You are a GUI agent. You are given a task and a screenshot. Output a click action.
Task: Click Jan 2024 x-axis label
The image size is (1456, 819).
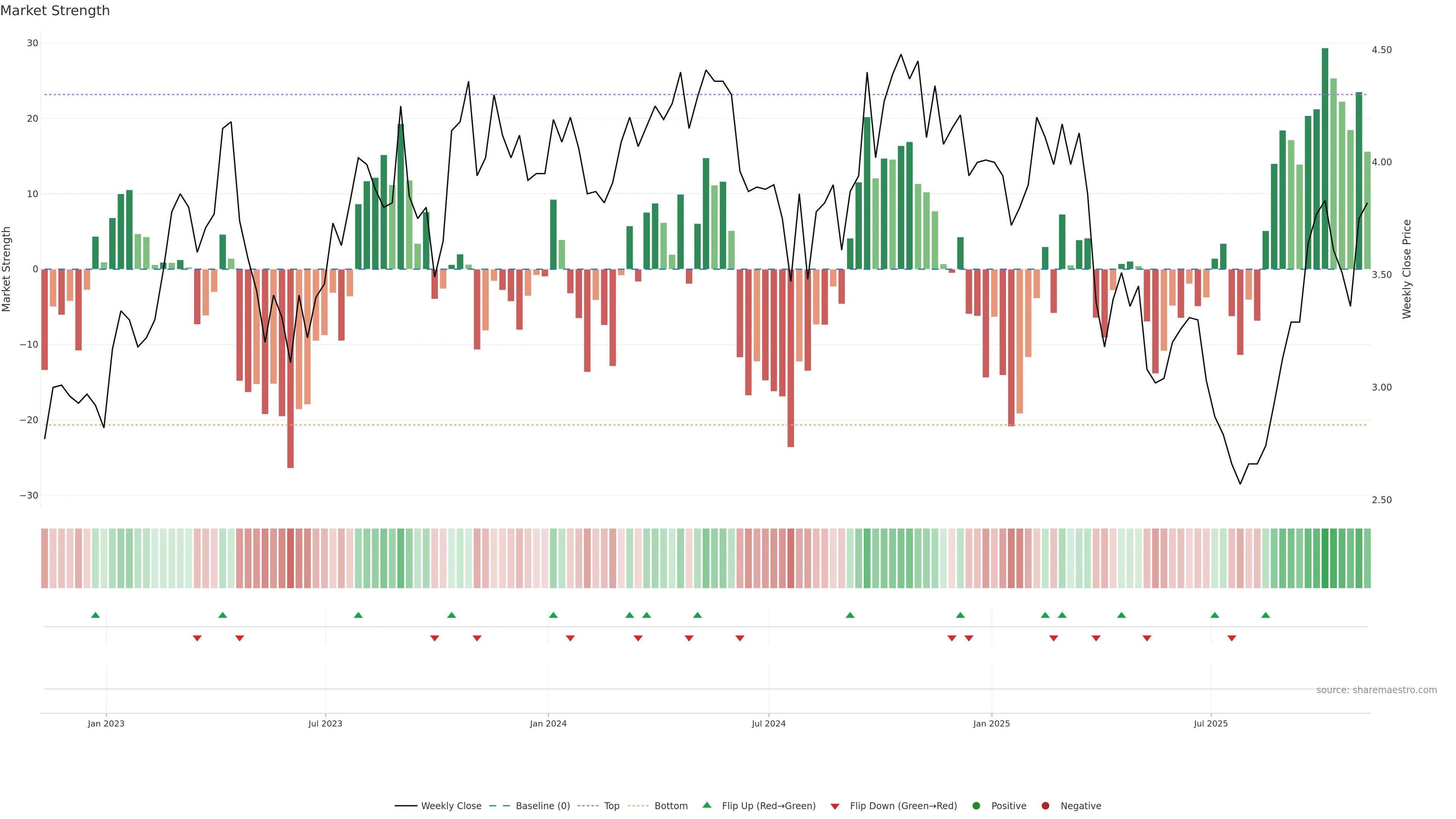pyautogui.click(x=548, y=723)
